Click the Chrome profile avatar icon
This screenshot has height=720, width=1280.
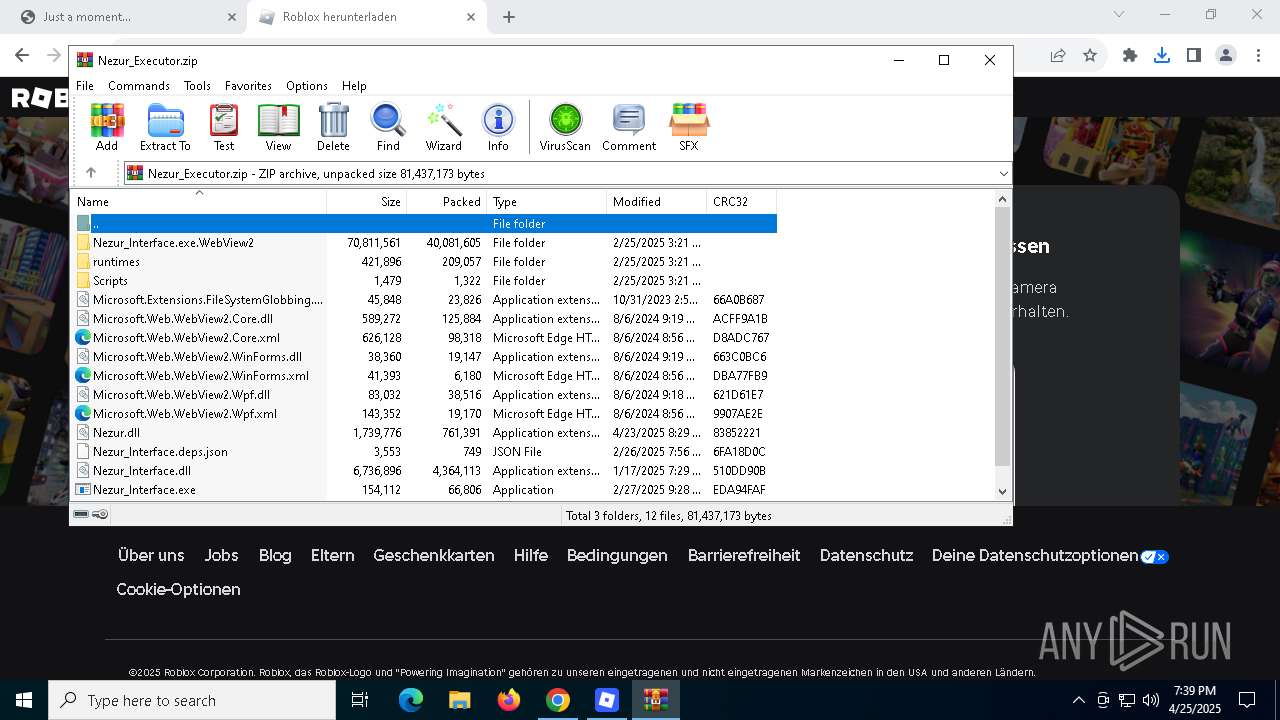1226,56
